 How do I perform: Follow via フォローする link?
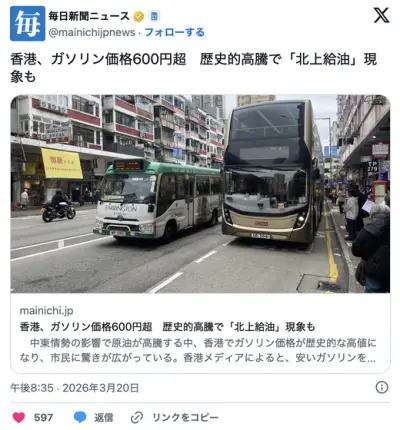pyautogui.click(x=174, y=32)
